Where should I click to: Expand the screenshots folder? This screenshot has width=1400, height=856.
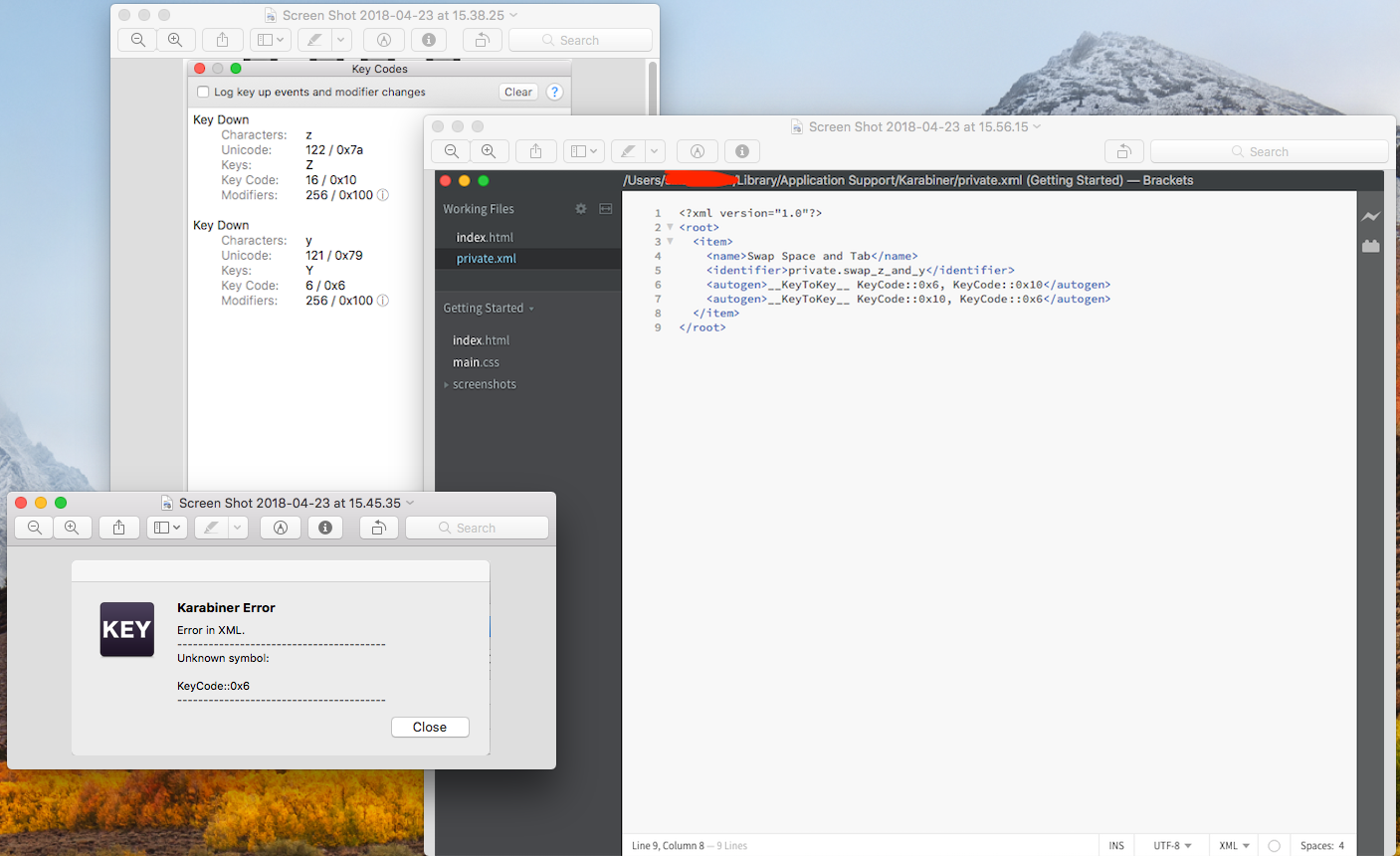[x=447, y=384]
